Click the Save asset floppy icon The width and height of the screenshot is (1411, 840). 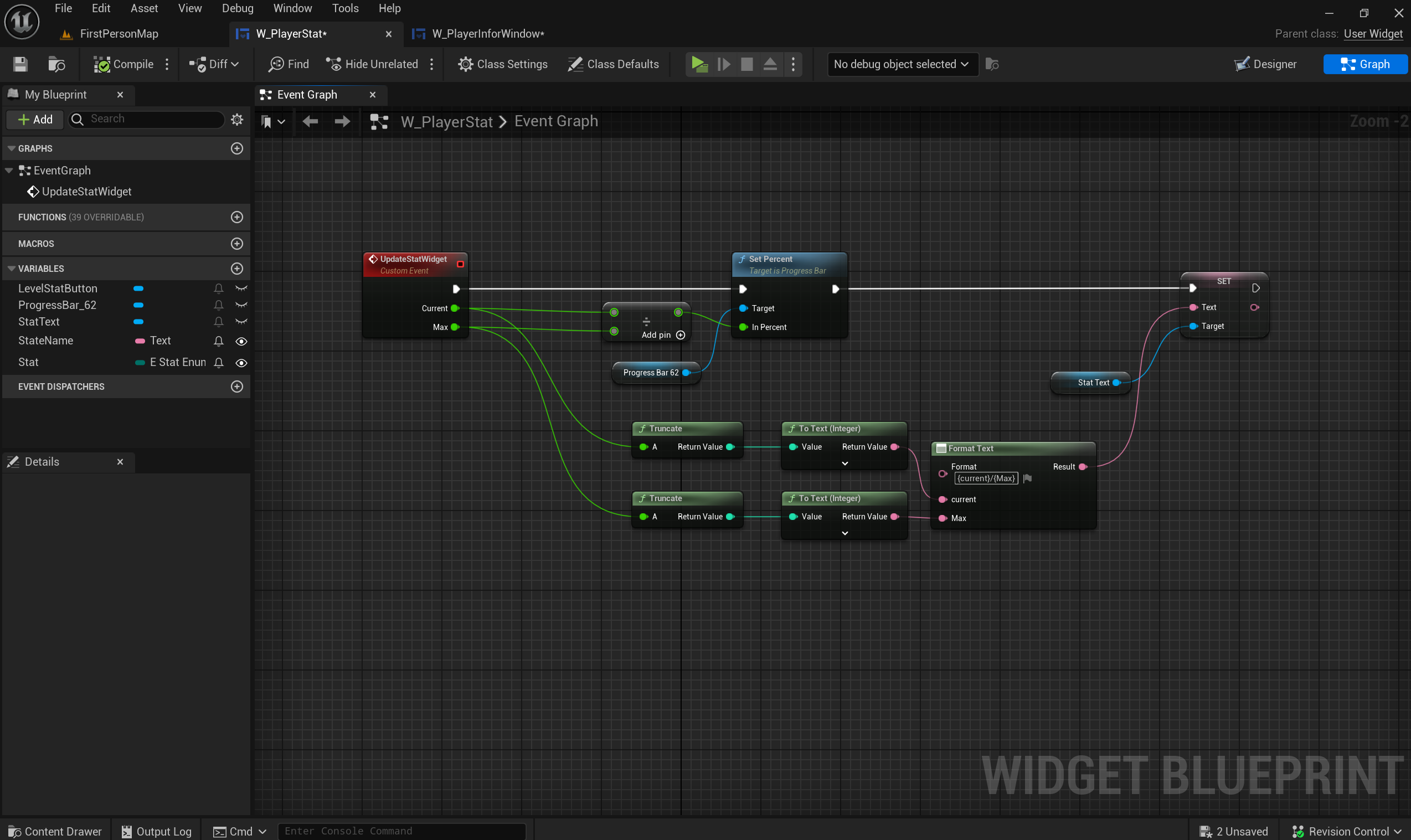pos(20,65)
